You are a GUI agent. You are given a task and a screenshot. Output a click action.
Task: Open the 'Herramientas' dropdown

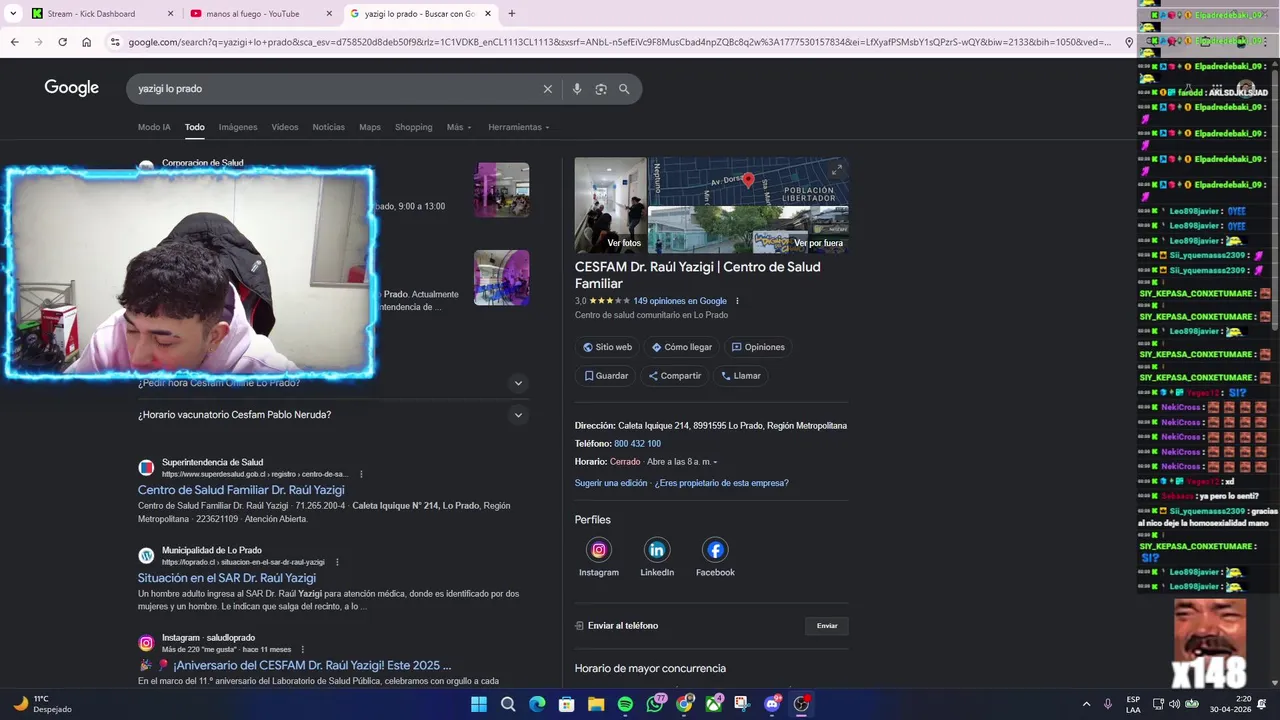[x=519, y=127]
